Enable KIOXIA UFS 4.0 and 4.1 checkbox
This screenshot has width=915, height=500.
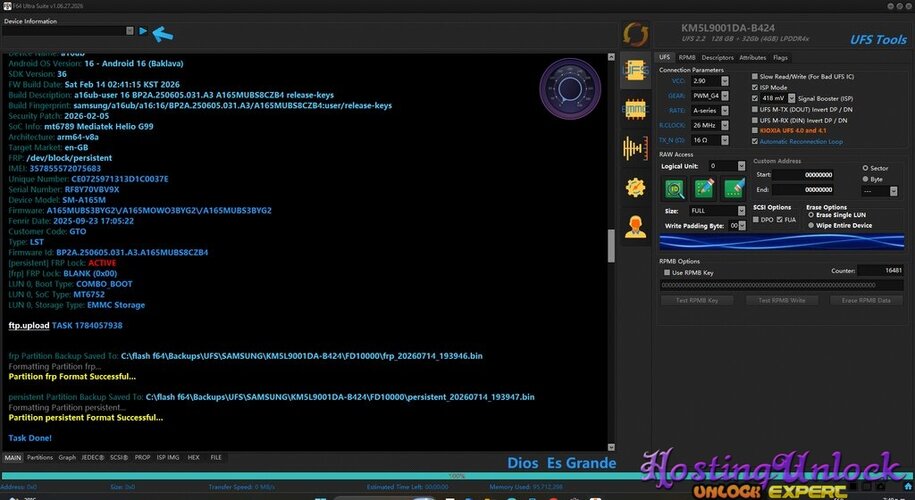[x=755, y=131]
